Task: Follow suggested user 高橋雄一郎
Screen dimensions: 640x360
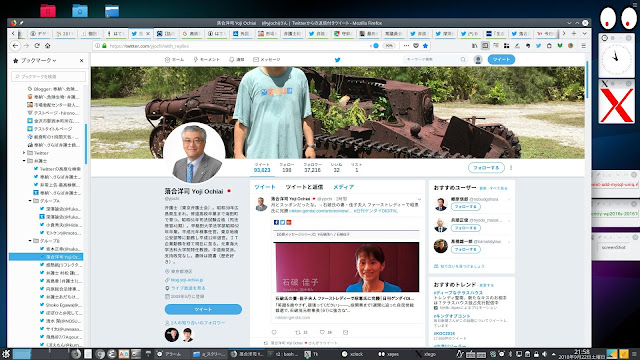Action: click(466, 249)
